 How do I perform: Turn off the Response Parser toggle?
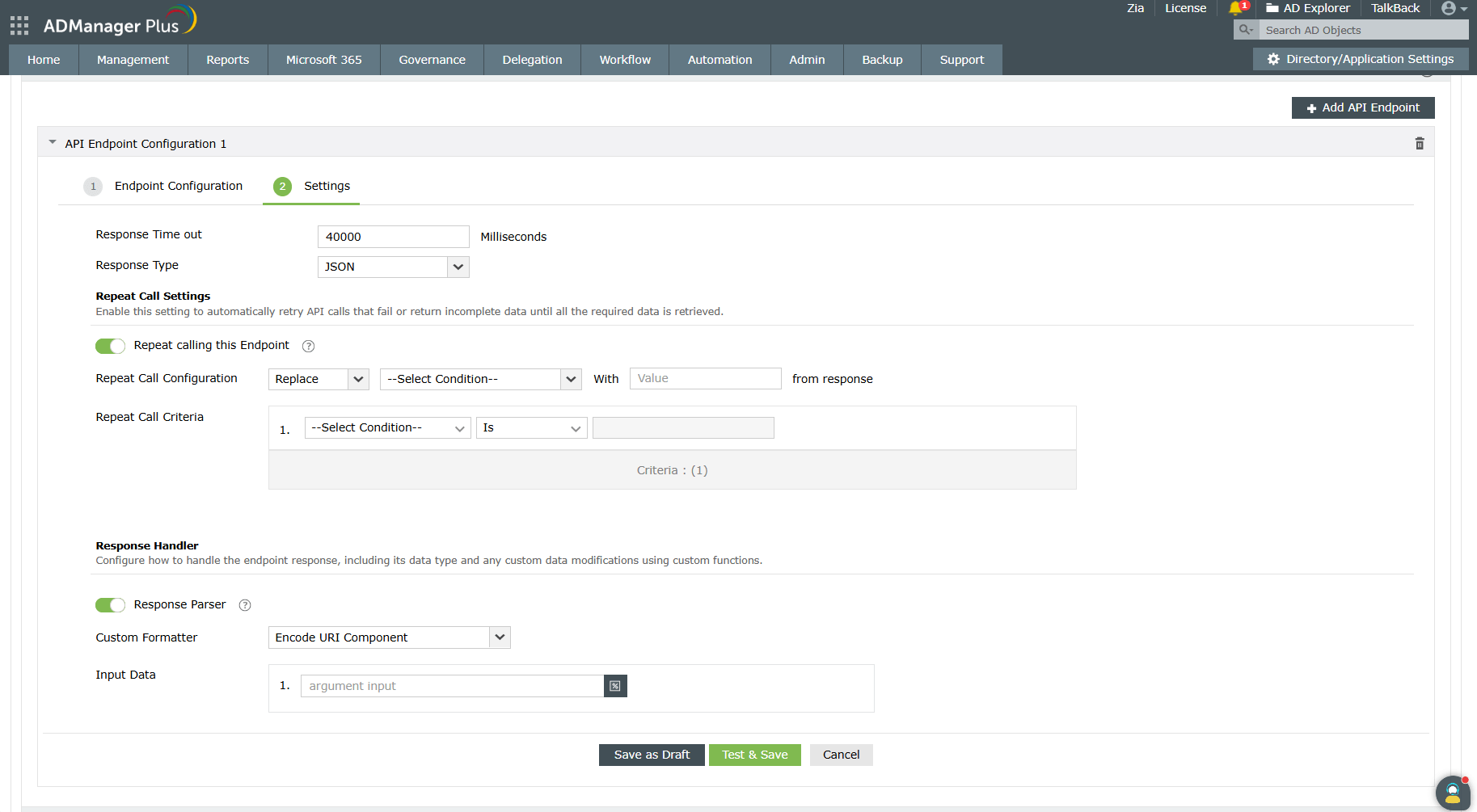pyautogui.click(x=110, y=604)
